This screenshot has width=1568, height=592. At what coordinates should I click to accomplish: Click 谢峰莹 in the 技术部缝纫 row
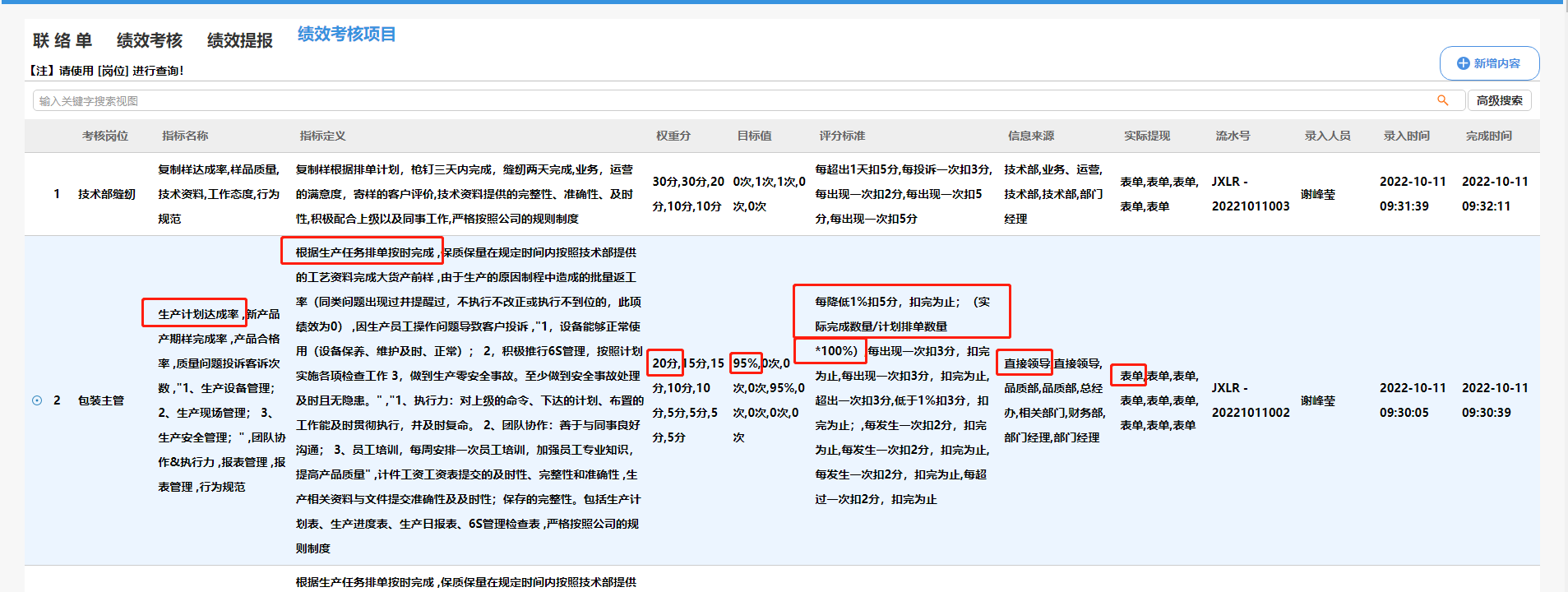1318,194
